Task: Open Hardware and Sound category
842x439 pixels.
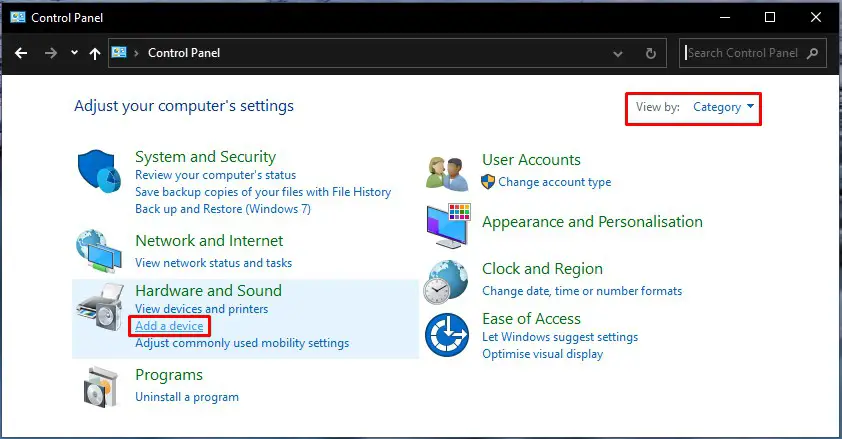Action: click(208, 290)
